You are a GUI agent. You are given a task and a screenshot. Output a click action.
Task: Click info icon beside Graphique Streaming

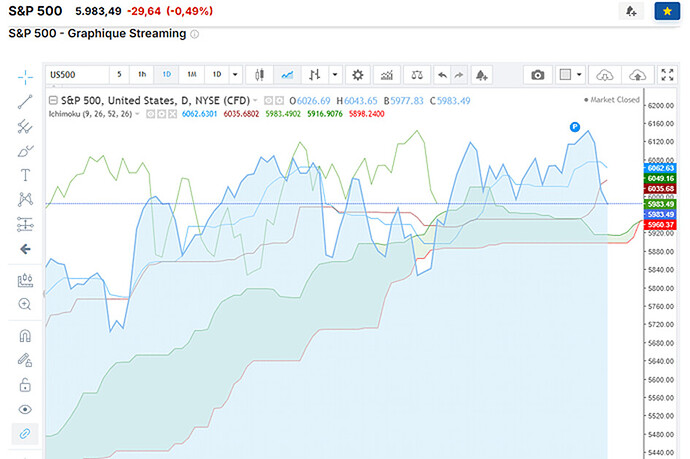[x=195, y=34]
